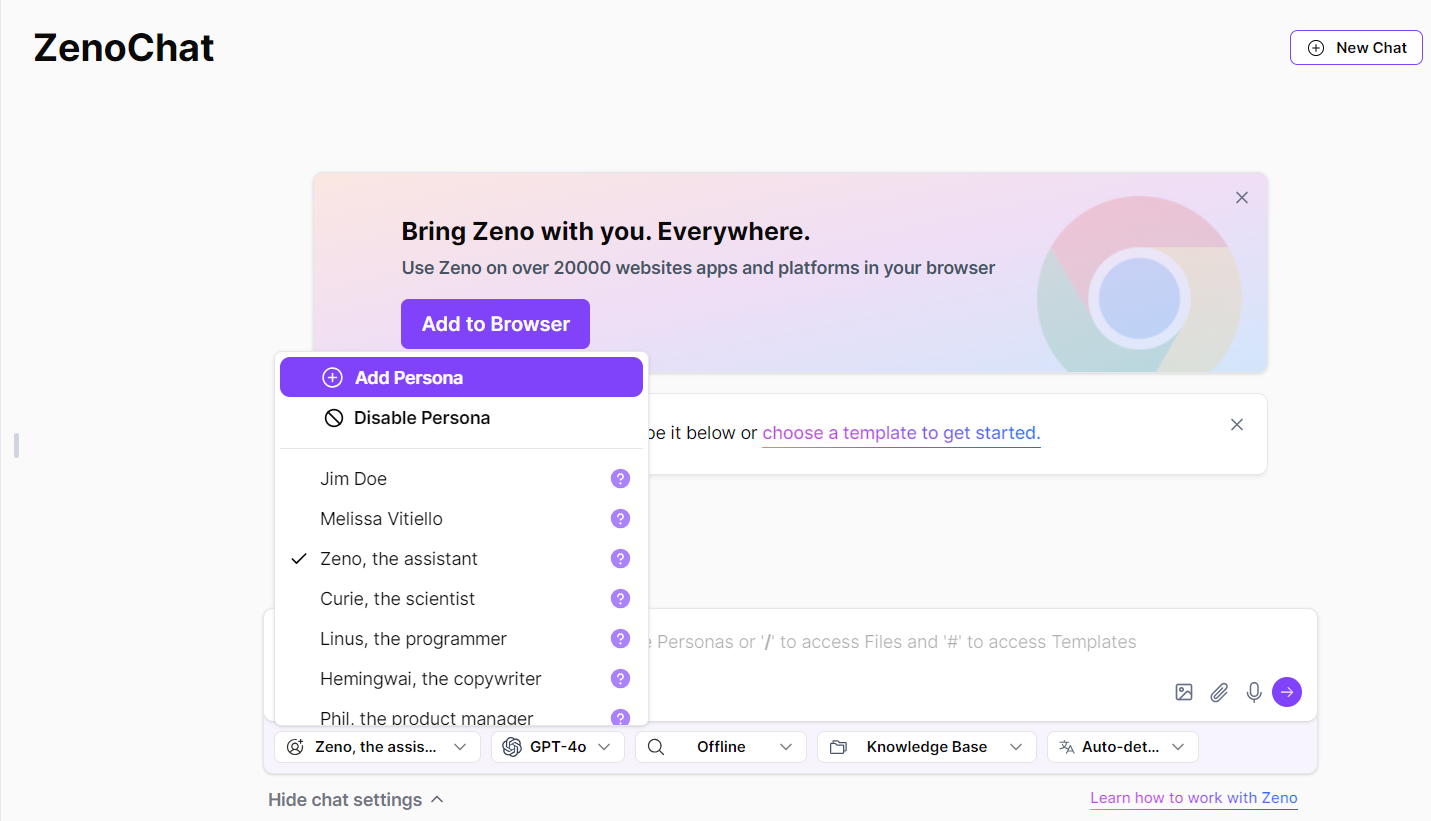Start a conversation with New Chat button
This screenshot has height=821, width=1431.
tap(1356, 47)
